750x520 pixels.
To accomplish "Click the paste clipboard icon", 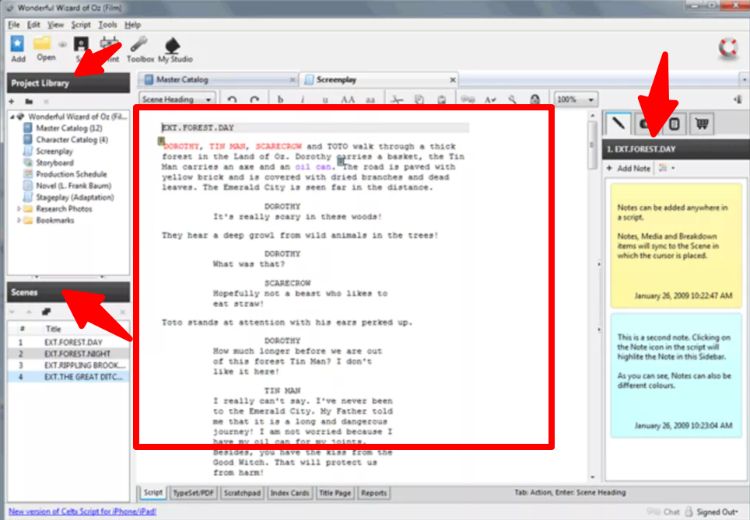I will tap(442, 100).
